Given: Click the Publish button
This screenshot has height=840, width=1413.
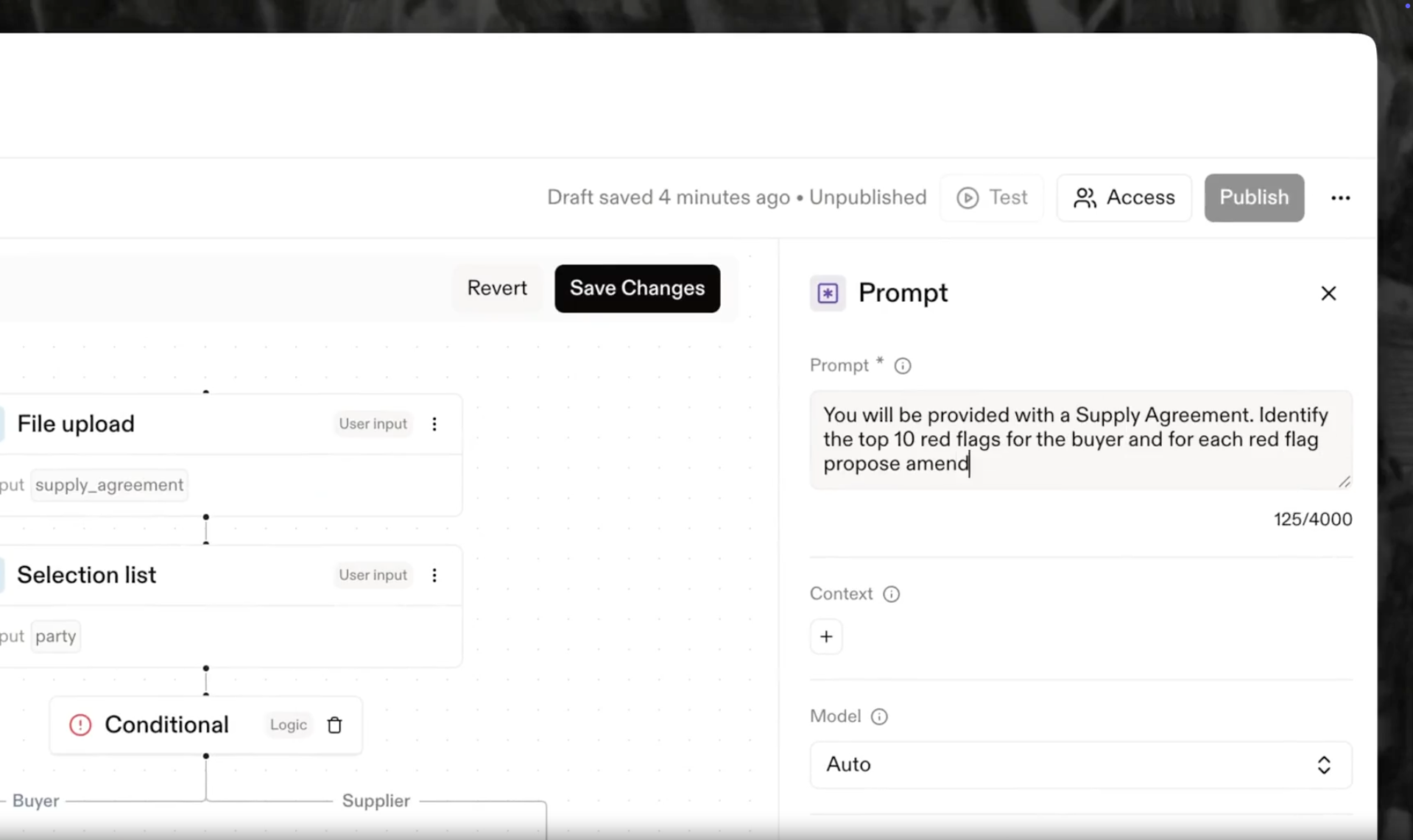Looking at the screenshot, I should coord(1253,198).
